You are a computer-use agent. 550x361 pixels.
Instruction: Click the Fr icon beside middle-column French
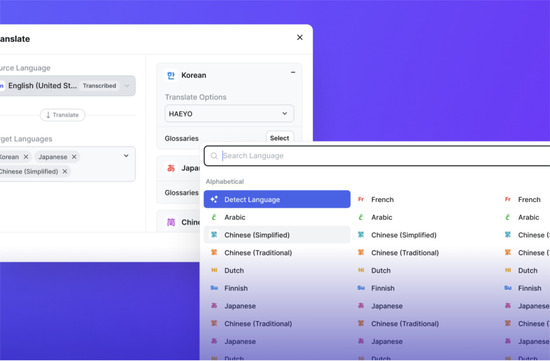click(x=361, y=199)
